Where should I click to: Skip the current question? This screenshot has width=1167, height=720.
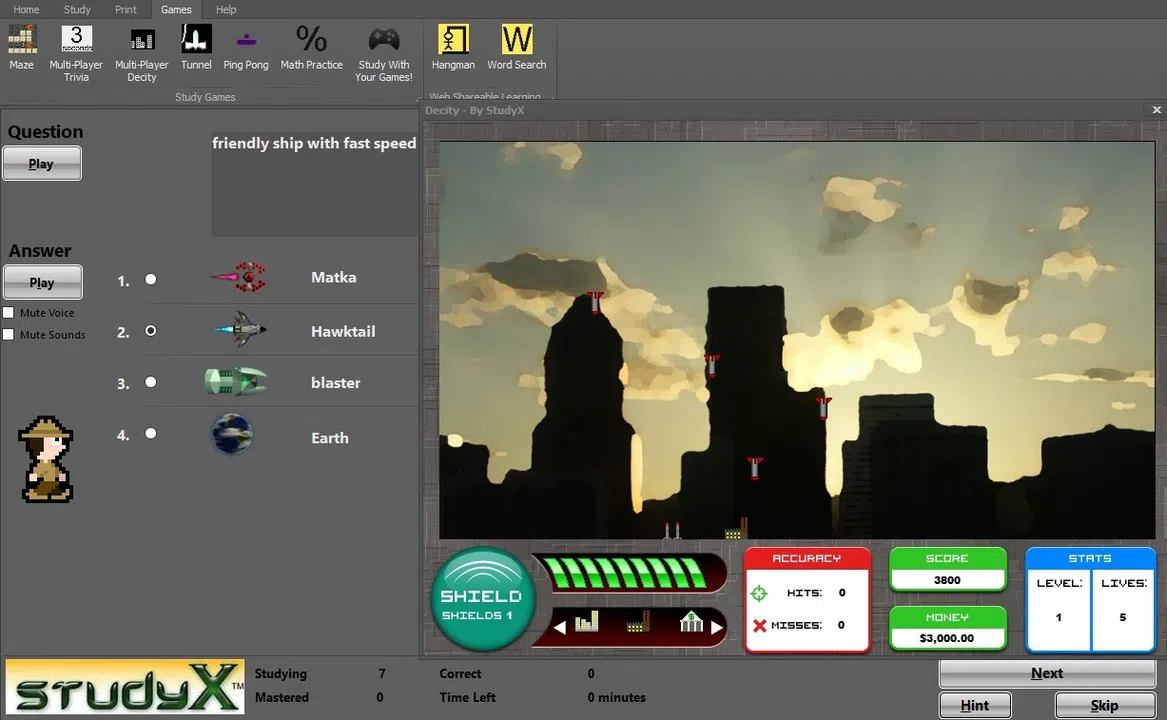coord(1104,705)
